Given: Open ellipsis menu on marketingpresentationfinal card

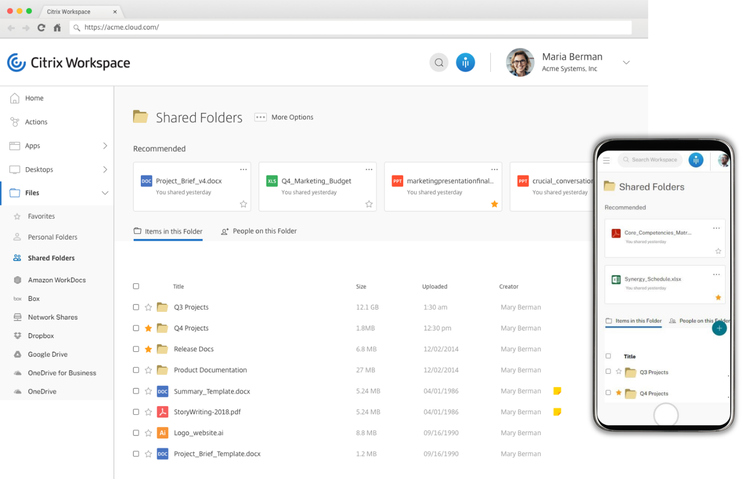Looking at the screenshot, I should click(x=495, y=169).
